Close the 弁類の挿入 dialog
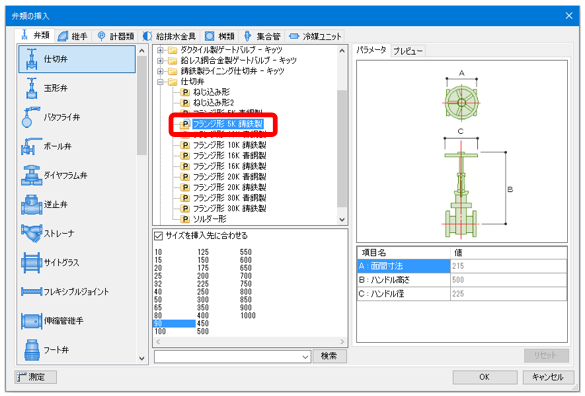The height and width of the screenshot is (396, 585). tap(569, 16)
